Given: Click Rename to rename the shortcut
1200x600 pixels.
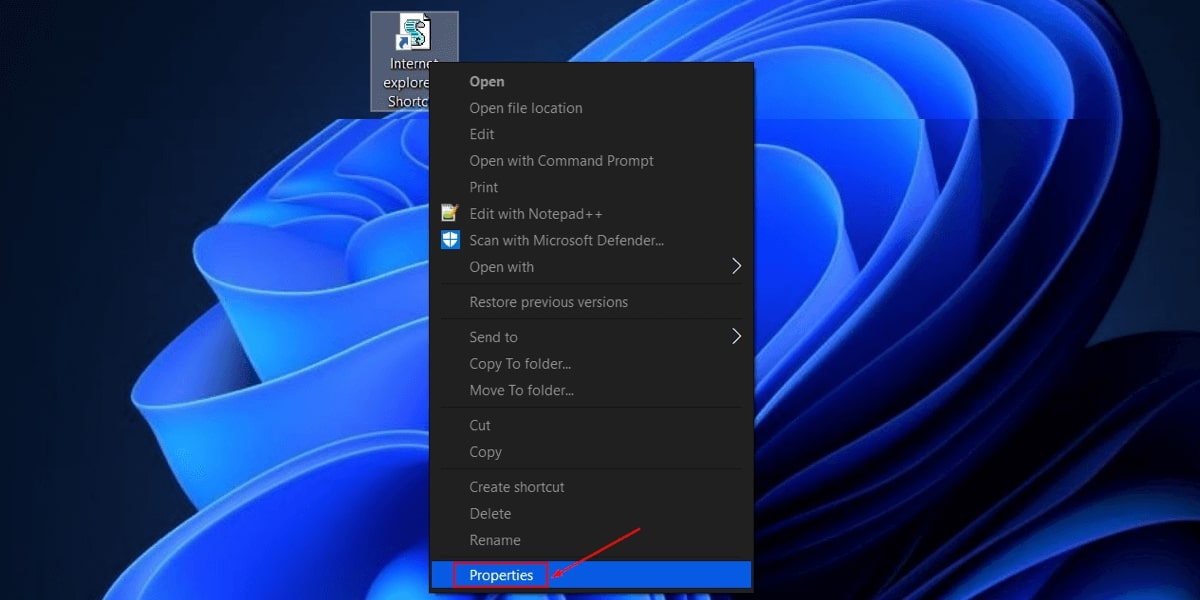Looking at the screenshot, I should [493, 540].
